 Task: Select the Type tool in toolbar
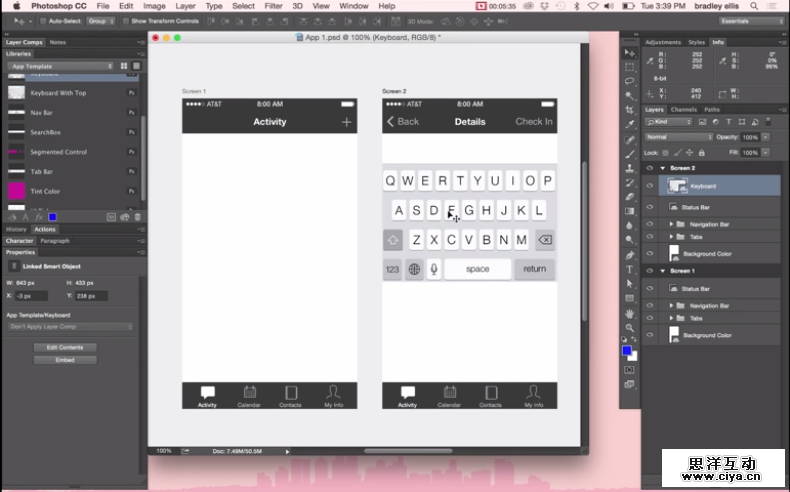630,269
